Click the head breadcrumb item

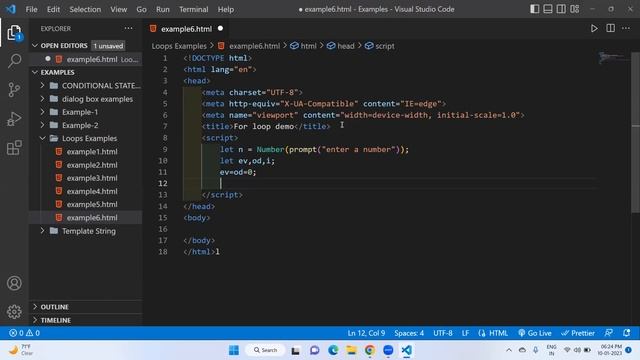[341, 46]
